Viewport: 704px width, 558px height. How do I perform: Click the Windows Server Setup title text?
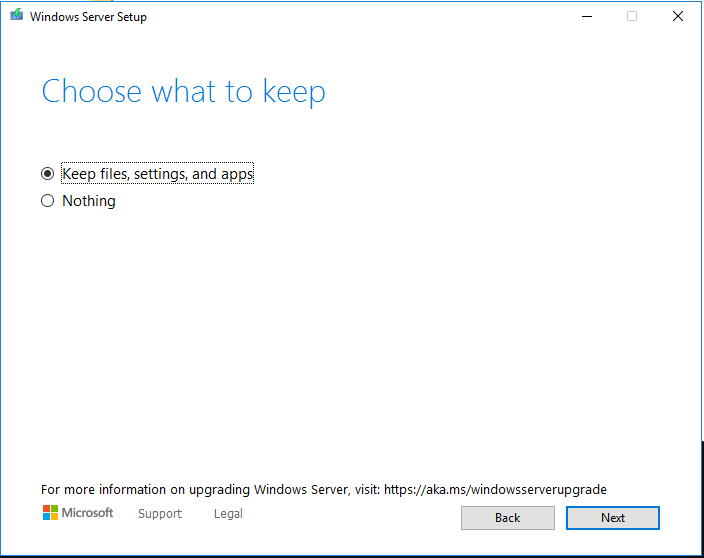coord(88,17)
